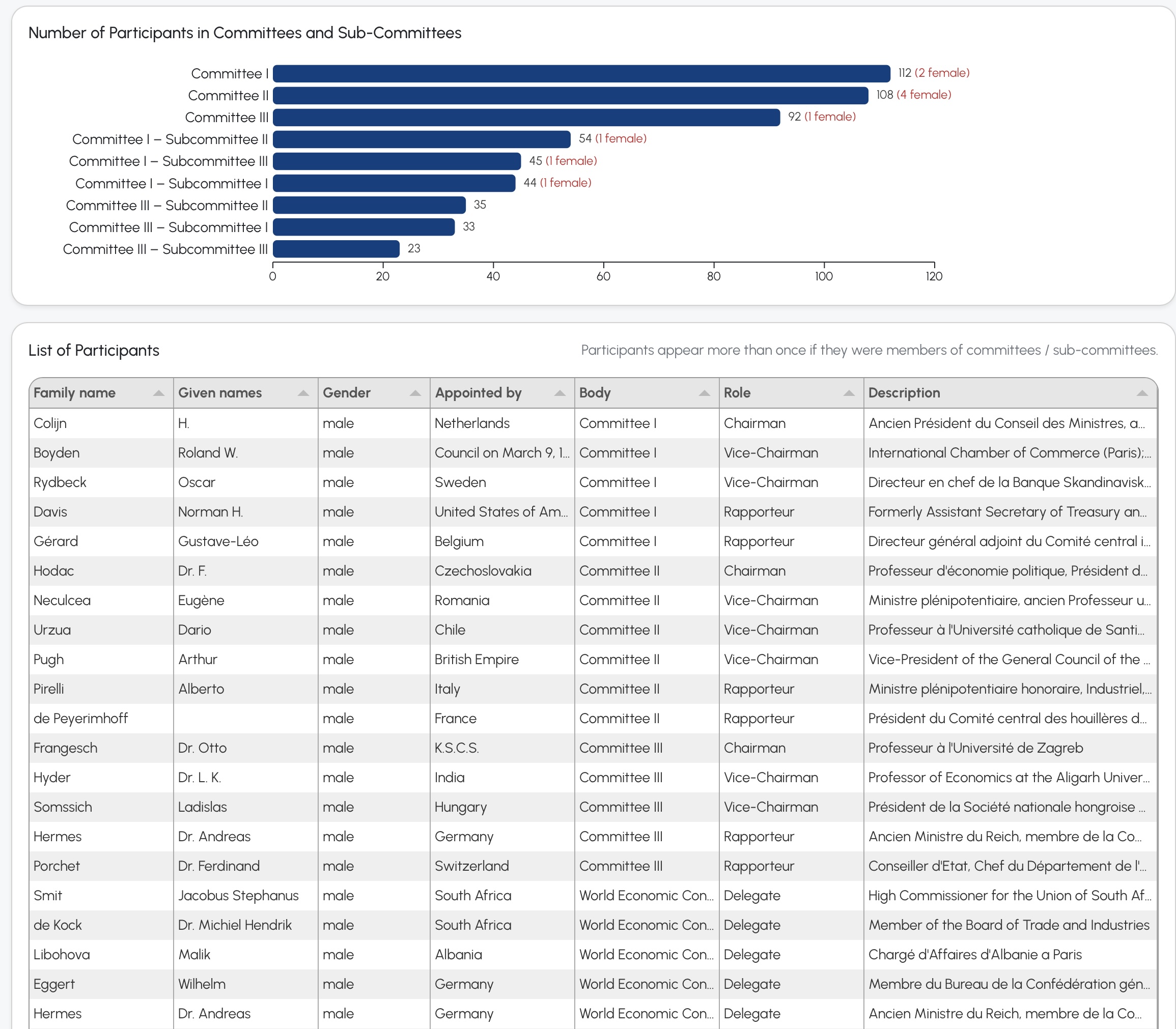Click Role column sort triangle

coord(849,393)
